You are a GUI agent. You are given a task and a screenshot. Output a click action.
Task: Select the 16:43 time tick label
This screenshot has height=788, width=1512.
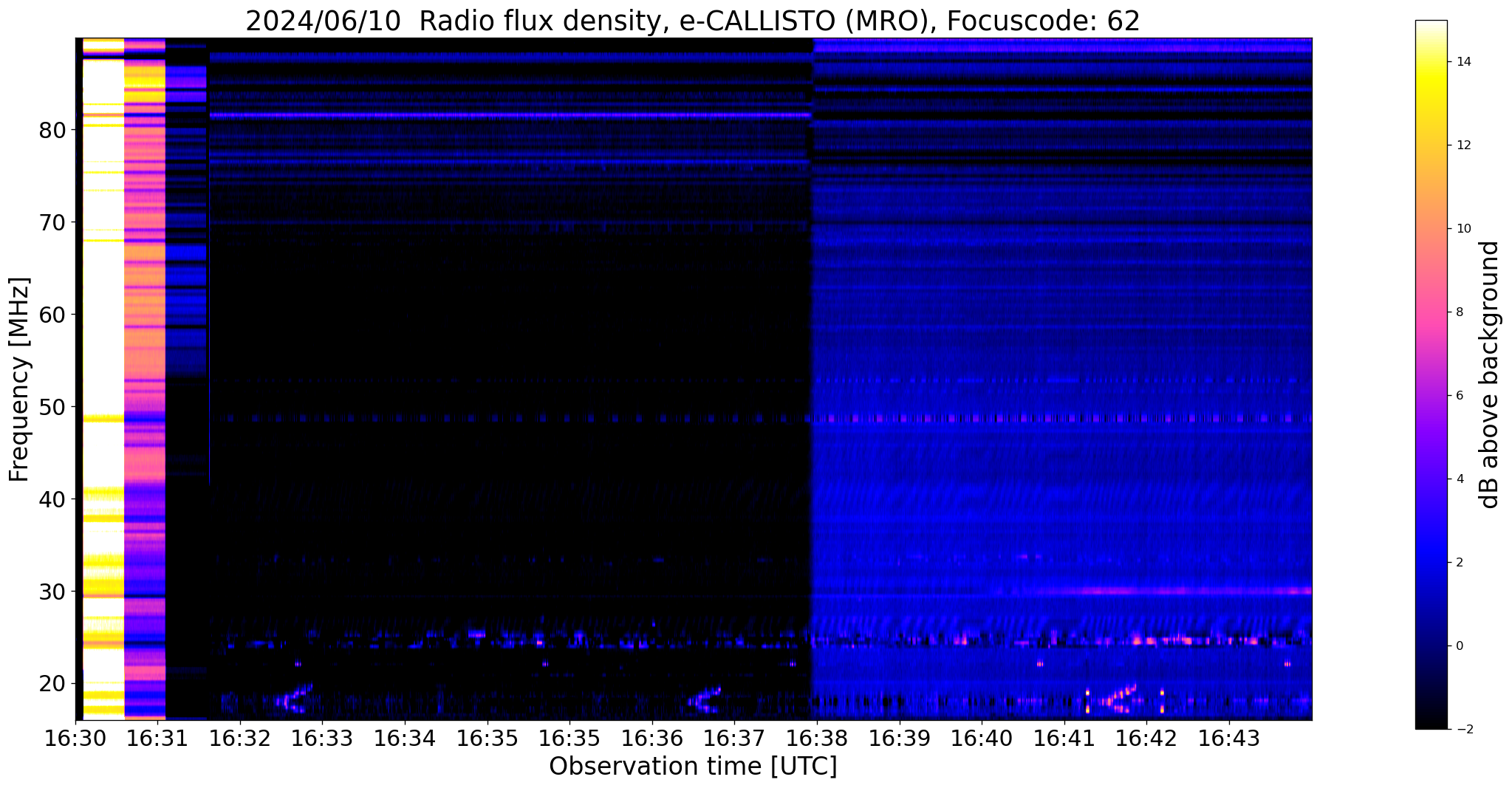tap(1229, 738)
